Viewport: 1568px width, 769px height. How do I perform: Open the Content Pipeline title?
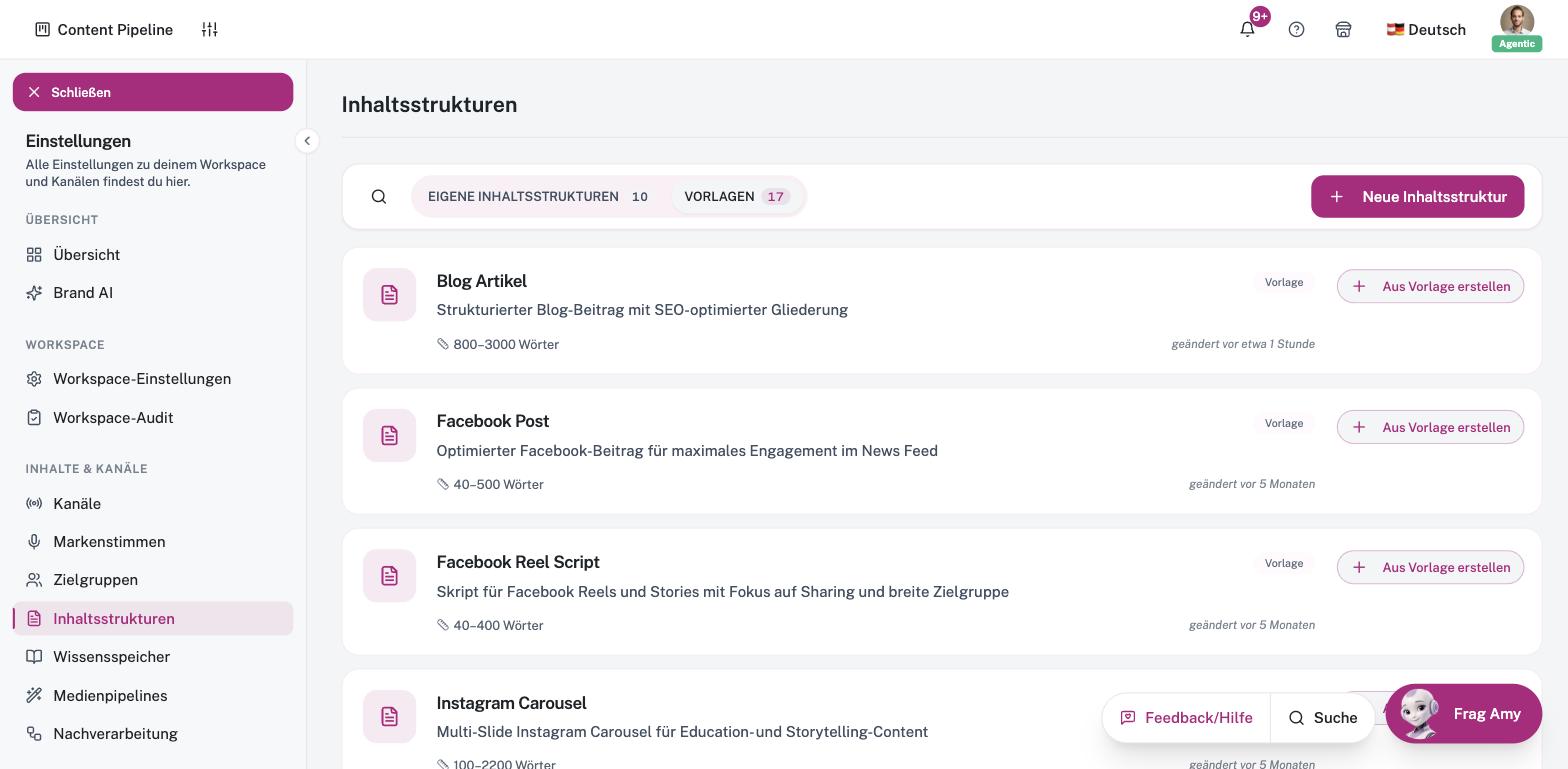pyautogui.click(x=115, y=30)
